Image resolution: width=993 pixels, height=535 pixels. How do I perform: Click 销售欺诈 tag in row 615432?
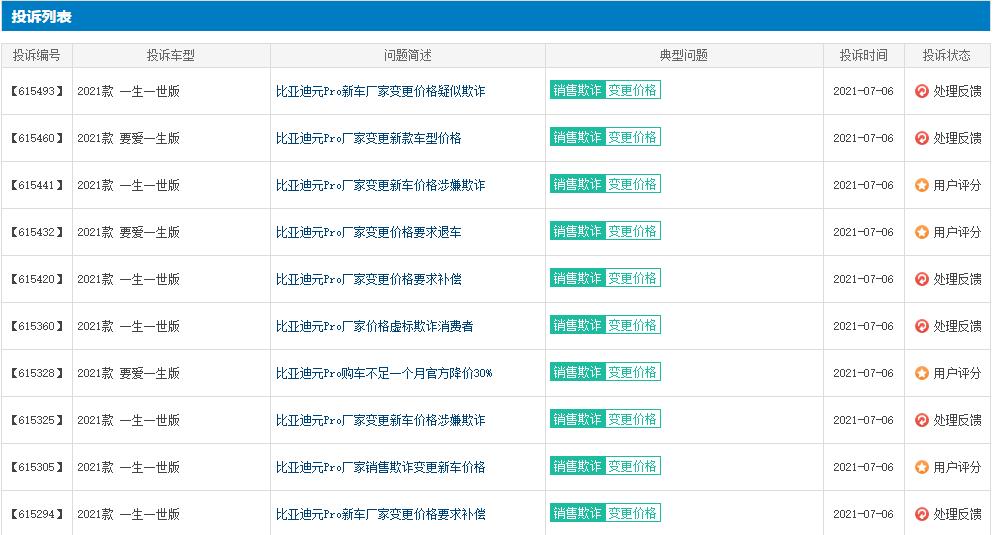(578, 231)
